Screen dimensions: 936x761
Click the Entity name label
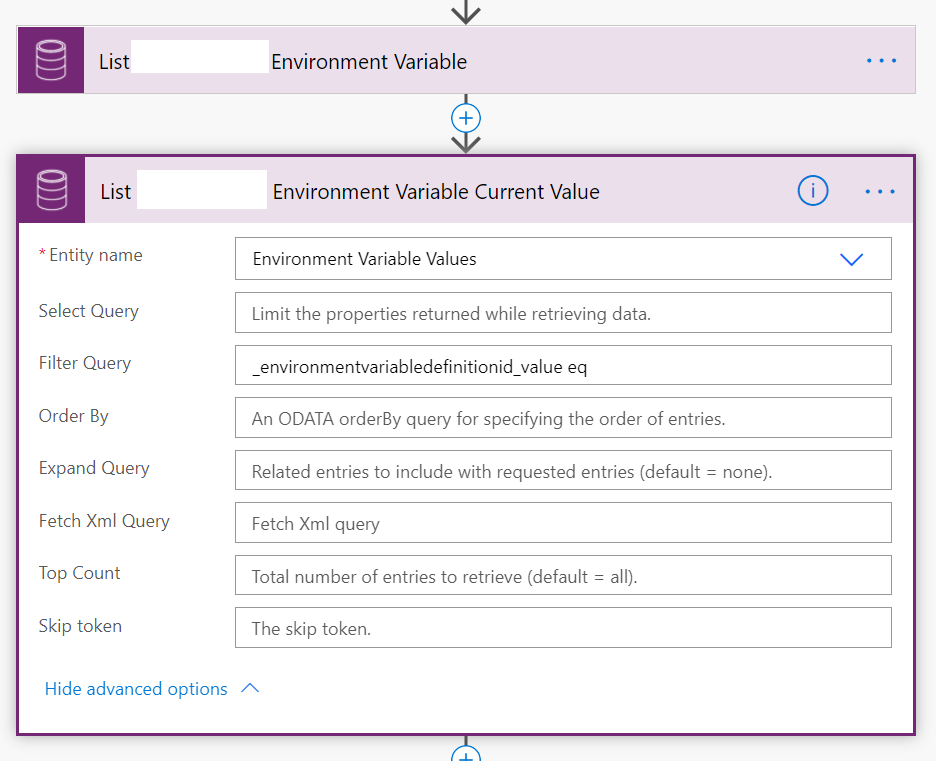pyautogui.click(x=96, y=255)
